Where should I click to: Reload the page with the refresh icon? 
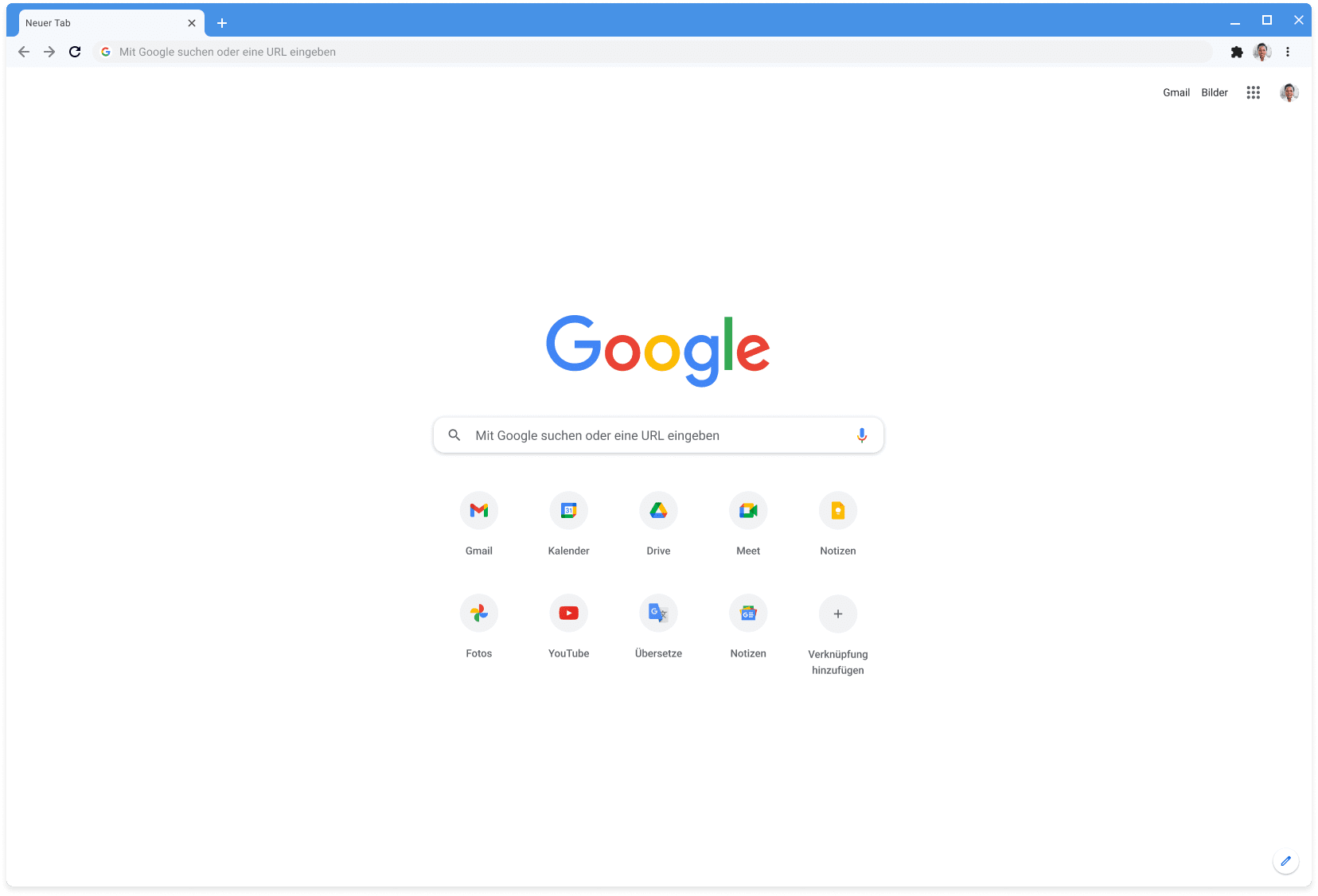point(75,52)
